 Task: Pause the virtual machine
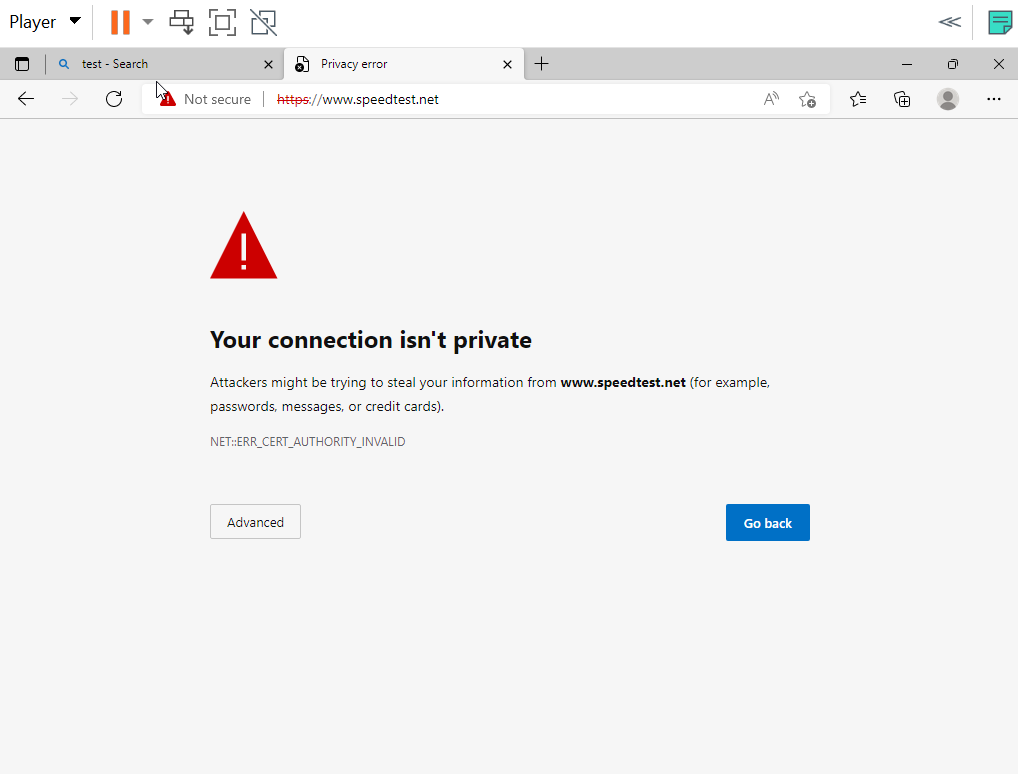click(x=120, y=22)
